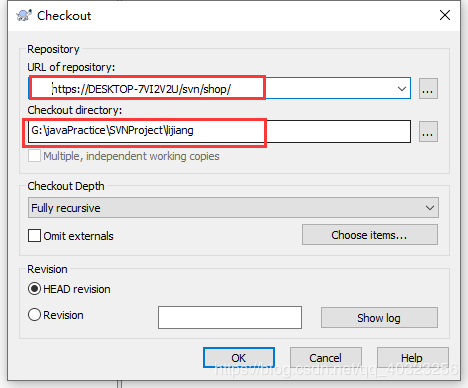The image size is (468, 388).
Task: Click the revision number input field
Action: click(230, 318)
